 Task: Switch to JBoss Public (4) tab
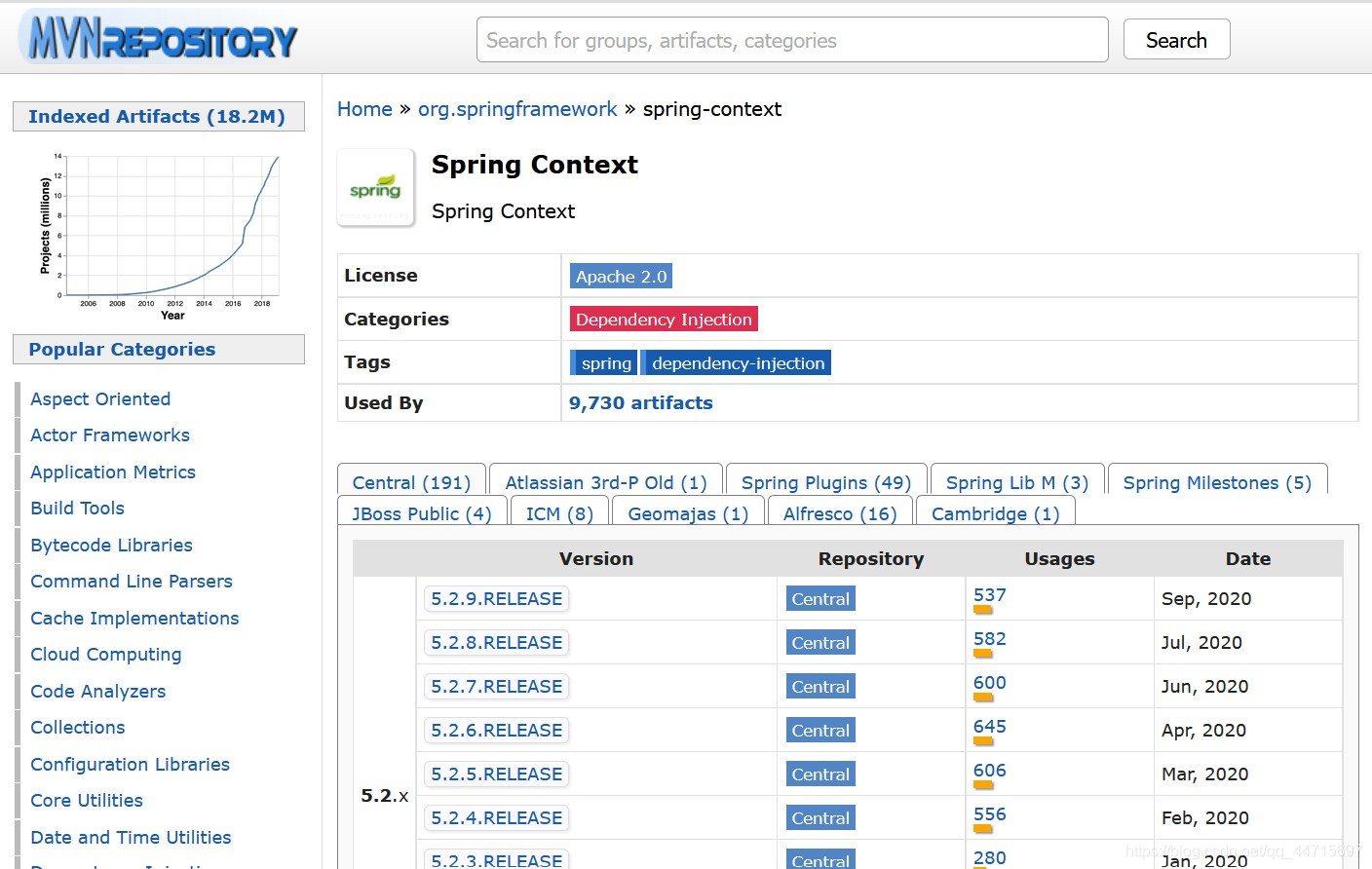click(422, 513)
